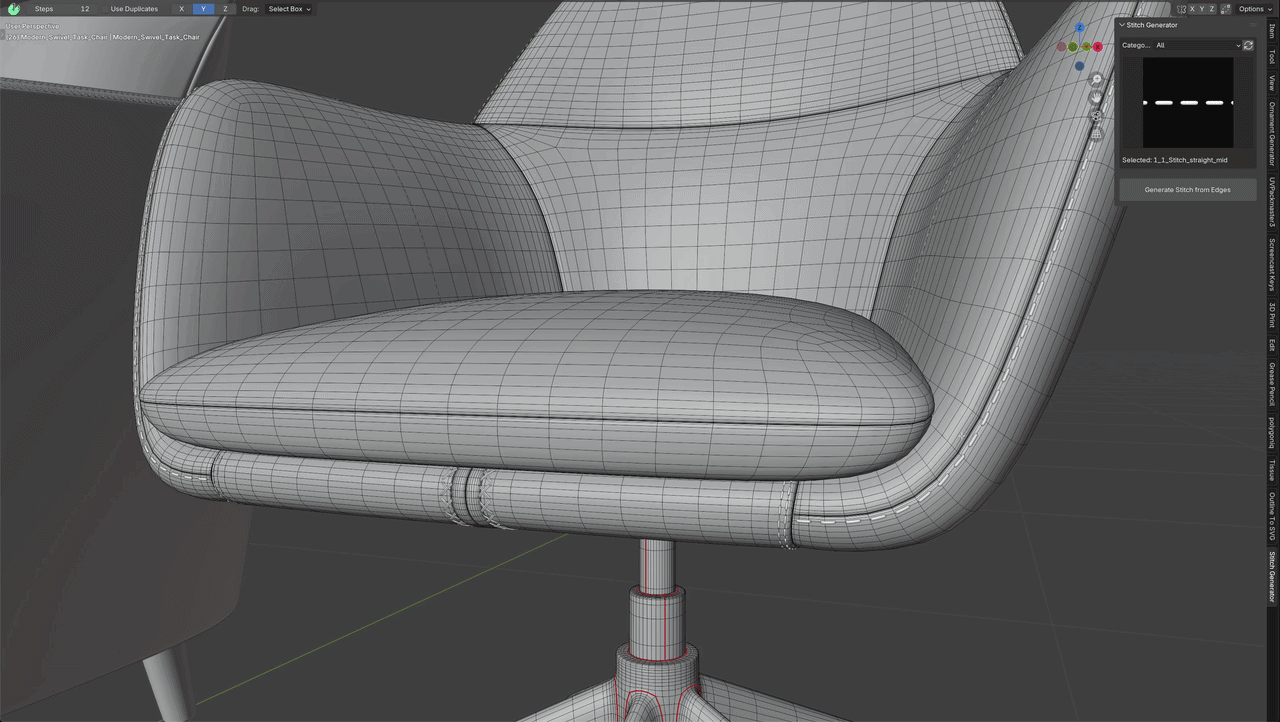Click the auto merge vertices icon
Viewport: 1280px width, 722px height.
(1225, 9)
